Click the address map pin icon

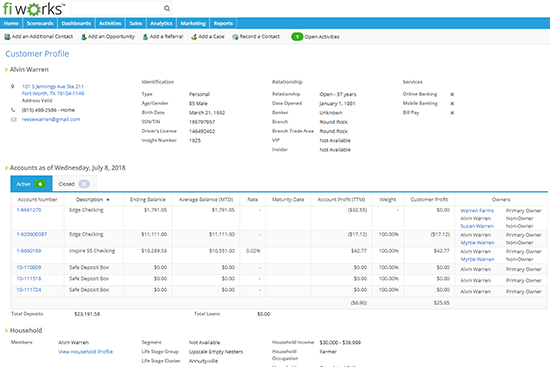coord(13,86)
